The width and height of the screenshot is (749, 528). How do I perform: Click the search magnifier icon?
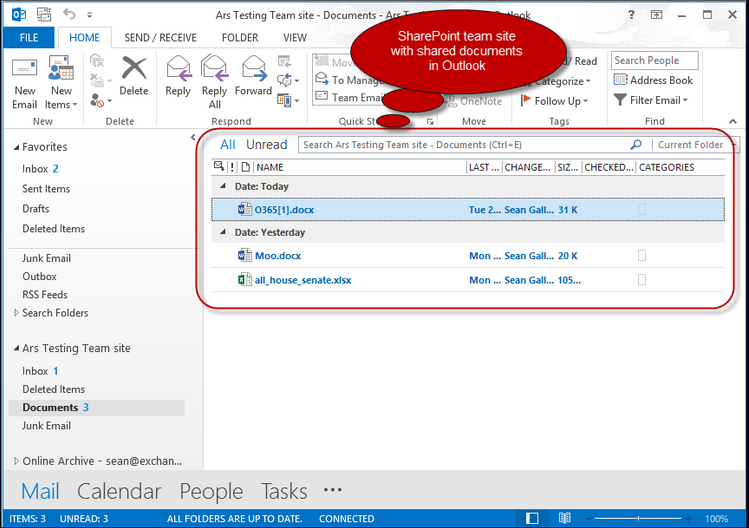pyautogui.click(x=636, y=144)
